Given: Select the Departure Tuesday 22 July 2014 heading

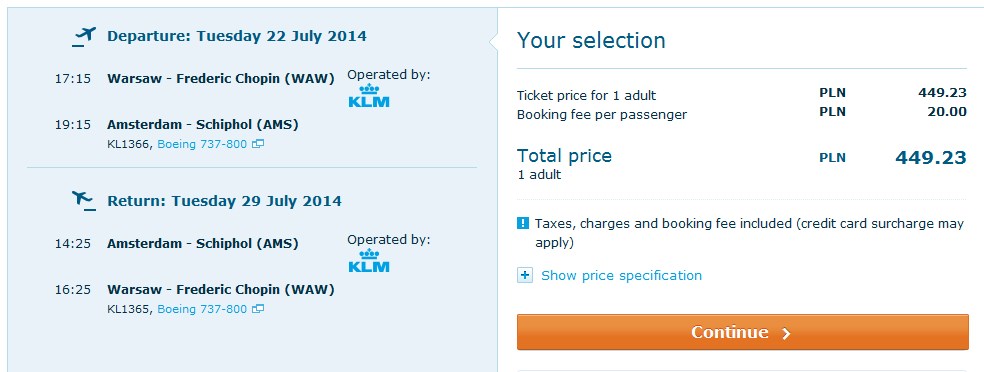Looking at the screenshot, I should click(237, 36).
